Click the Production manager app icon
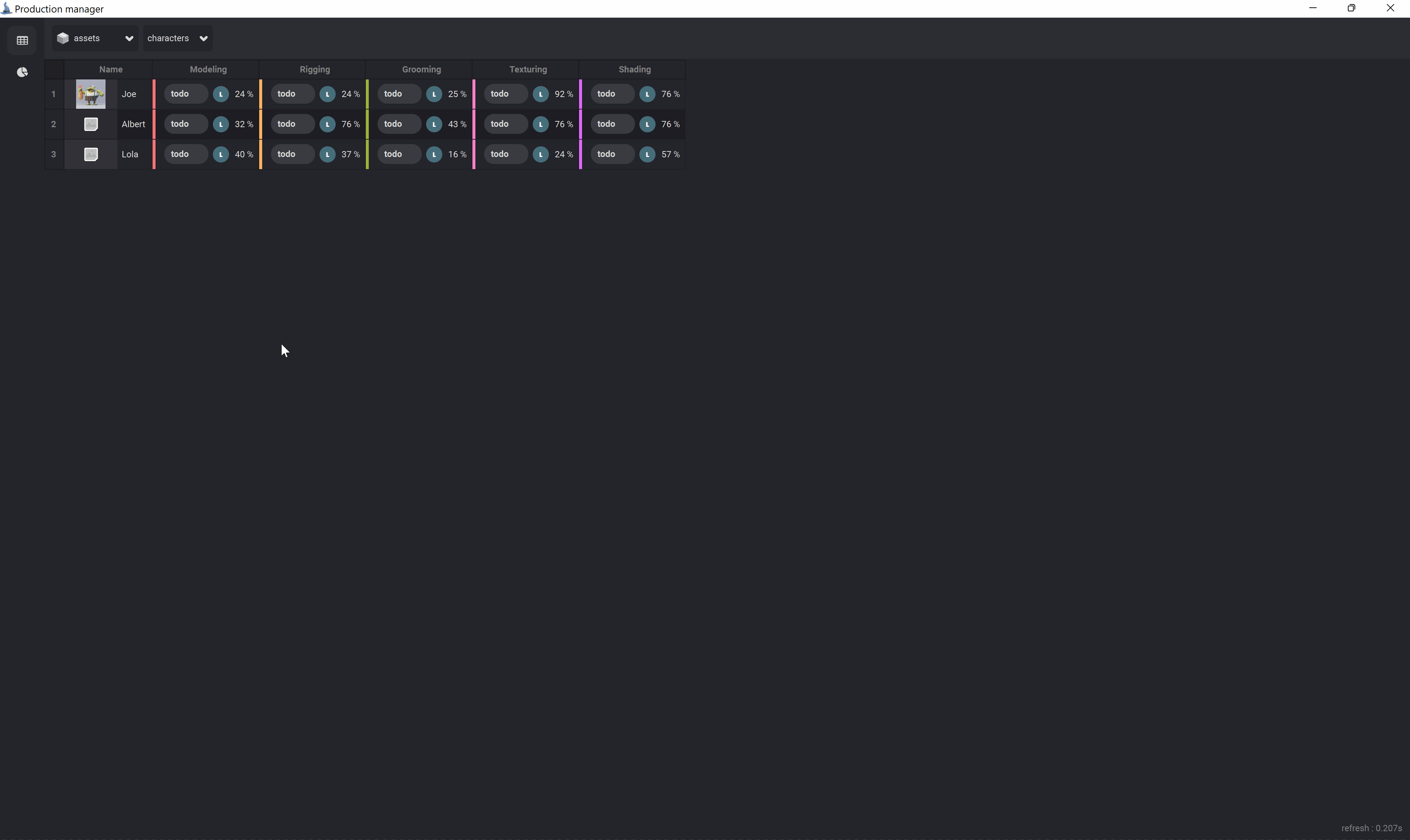 tap(6, 8)
